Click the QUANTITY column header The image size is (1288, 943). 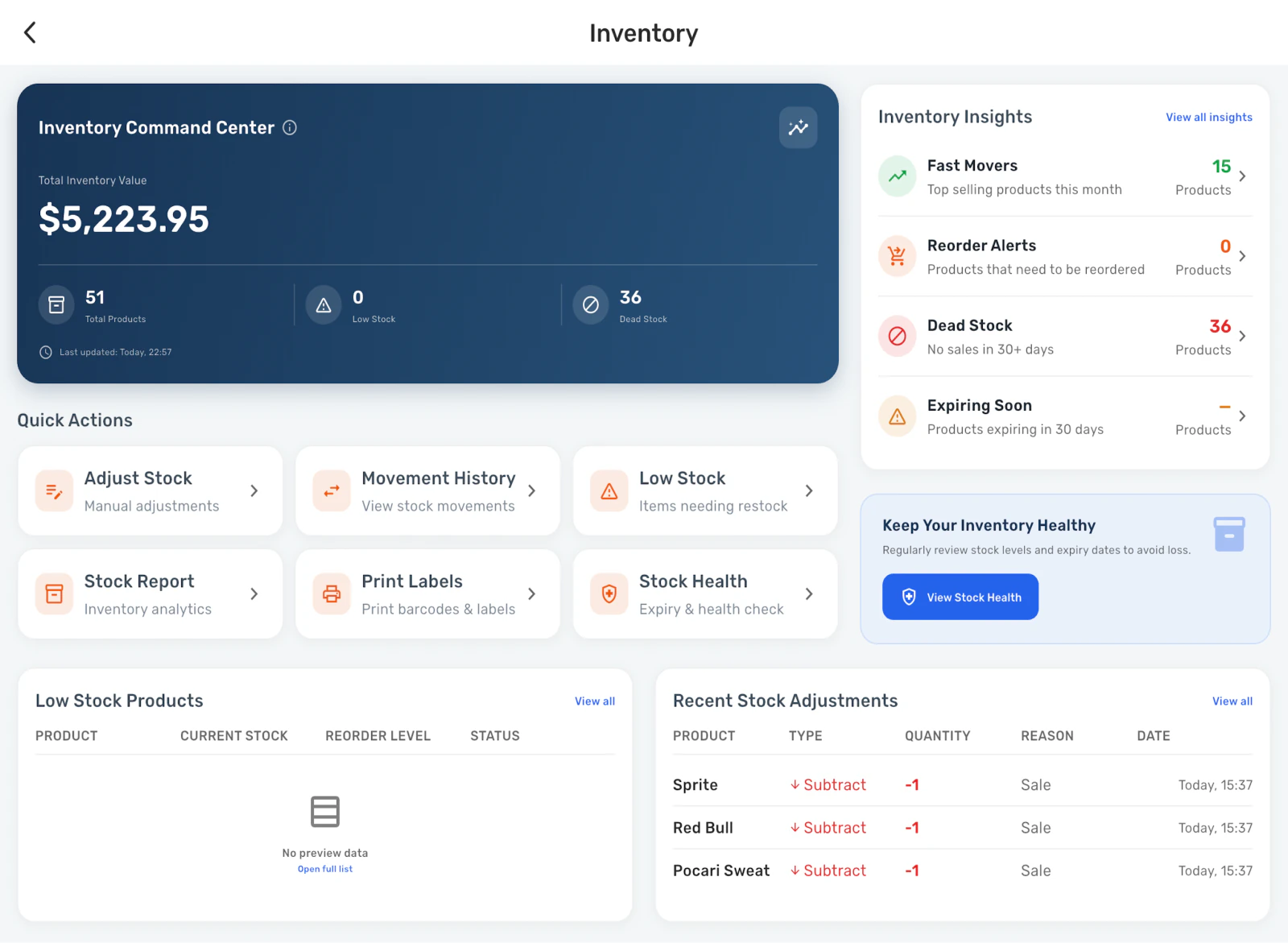937,736
